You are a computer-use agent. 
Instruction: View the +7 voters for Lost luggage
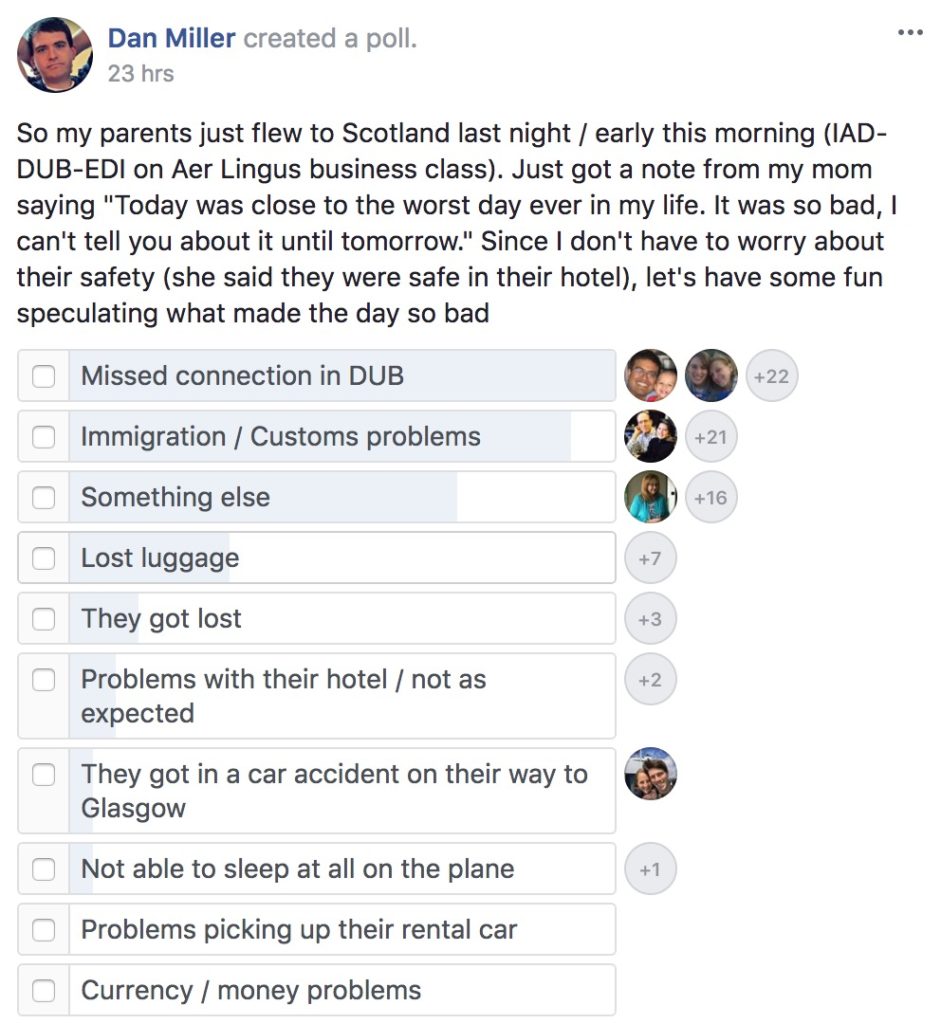coord(650,558)
